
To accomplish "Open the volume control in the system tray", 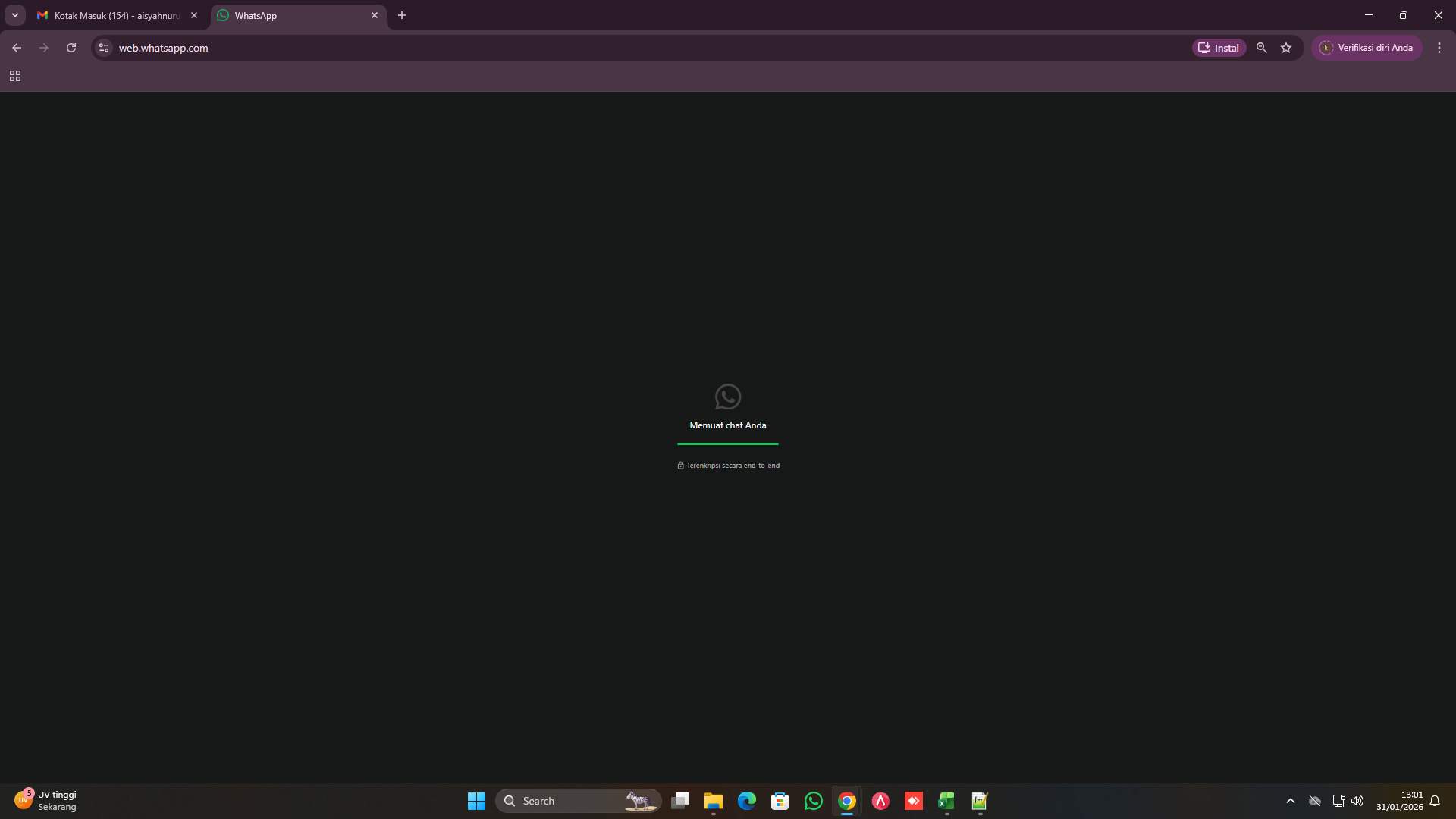I will tap(1357, 801).
